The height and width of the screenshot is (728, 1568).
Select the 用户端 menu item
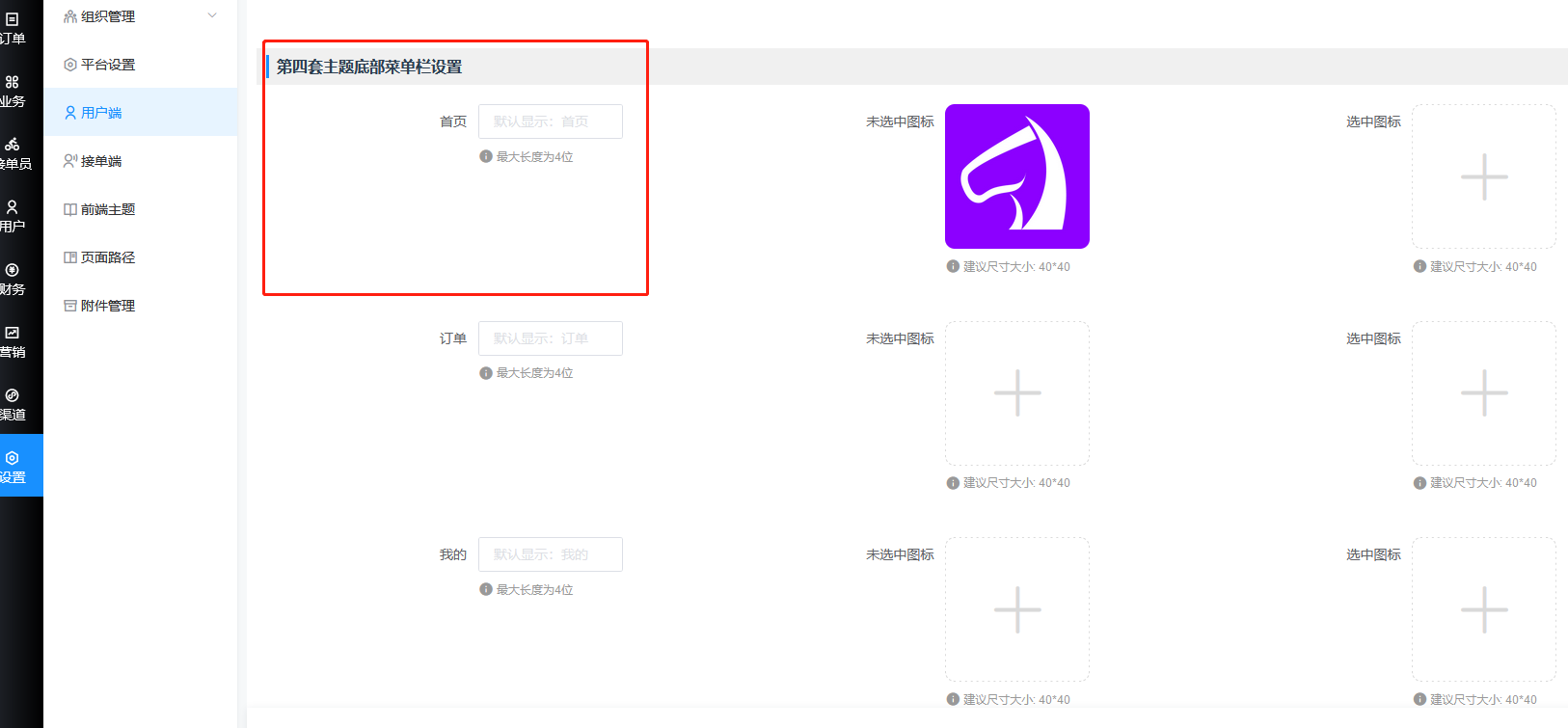coord(101,113)
